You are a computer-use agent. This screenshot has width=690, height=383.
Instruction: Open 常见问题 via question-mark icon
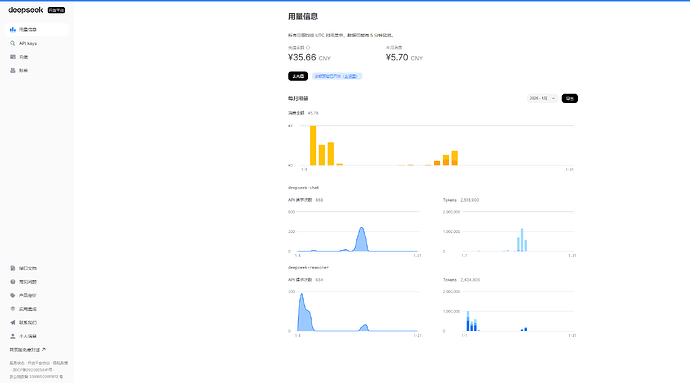point(13,282)
